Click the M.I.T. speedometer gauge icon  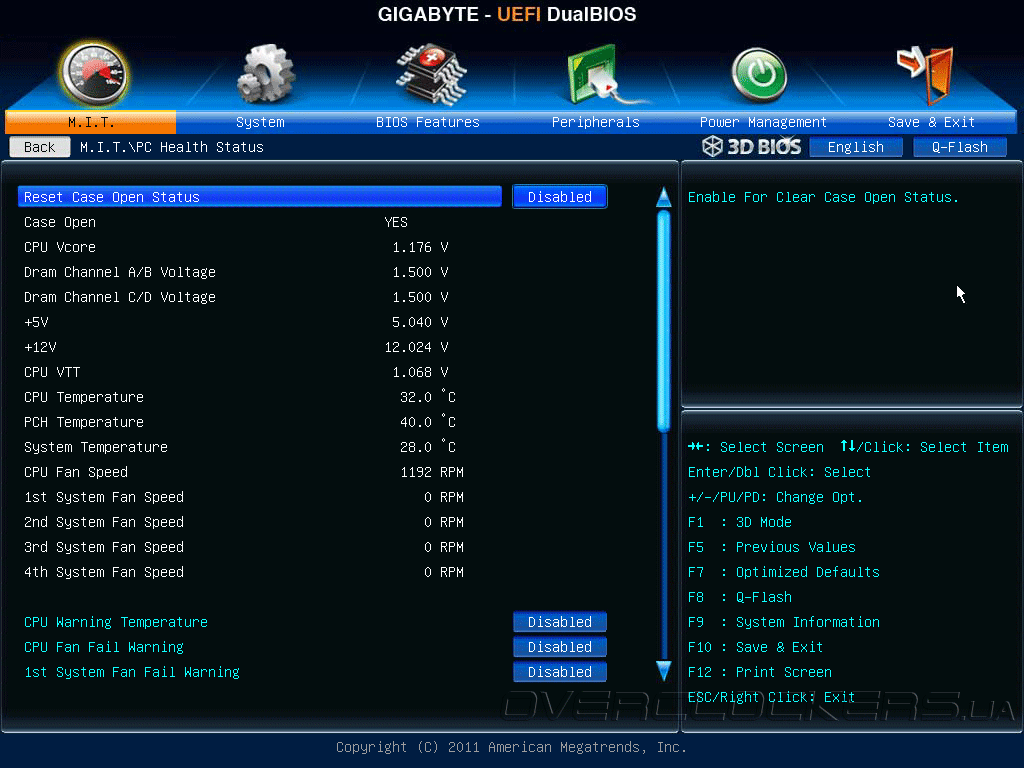coord(93,75)
